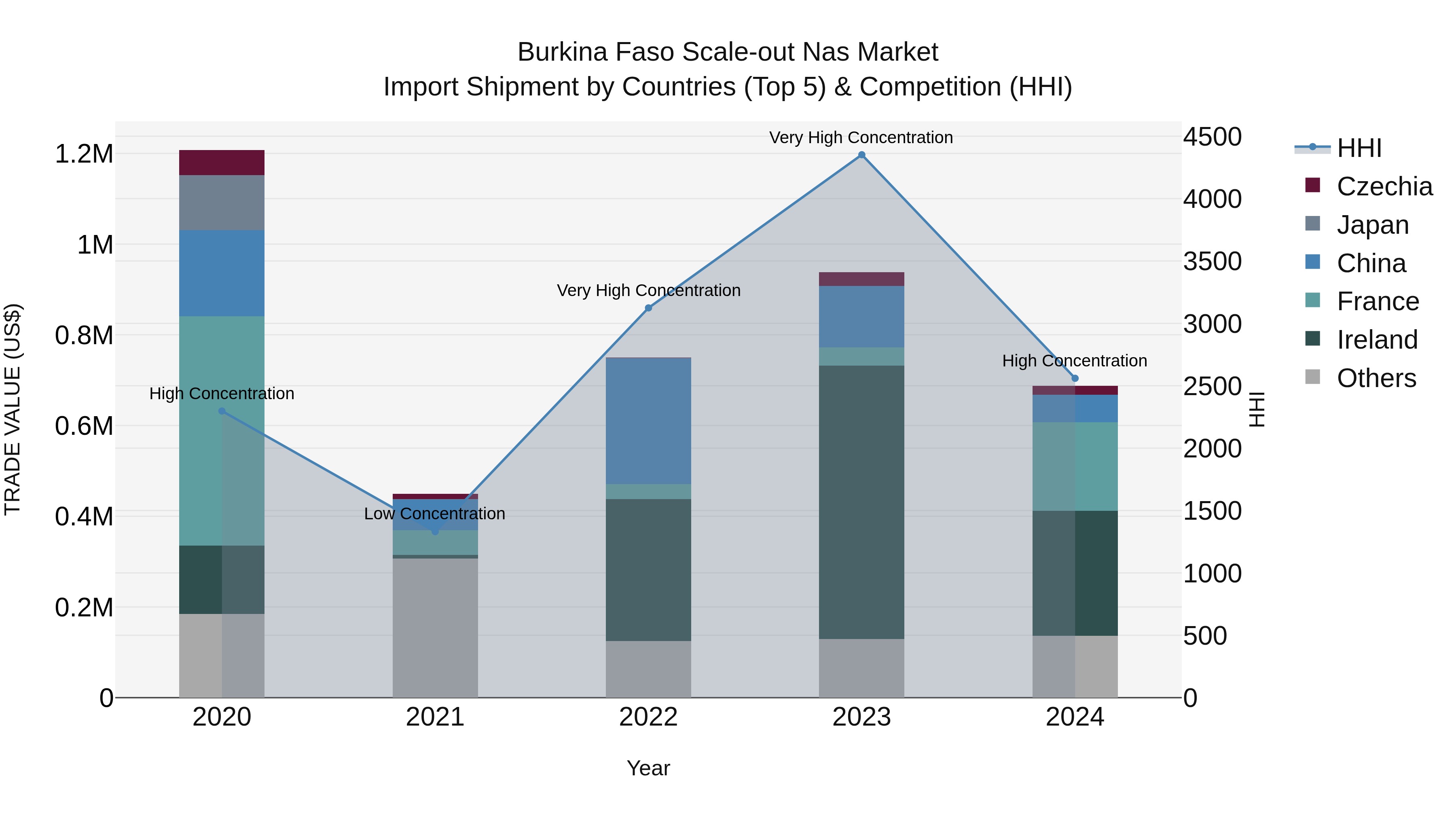Toggle the France legend label

tap(1378, 301)
